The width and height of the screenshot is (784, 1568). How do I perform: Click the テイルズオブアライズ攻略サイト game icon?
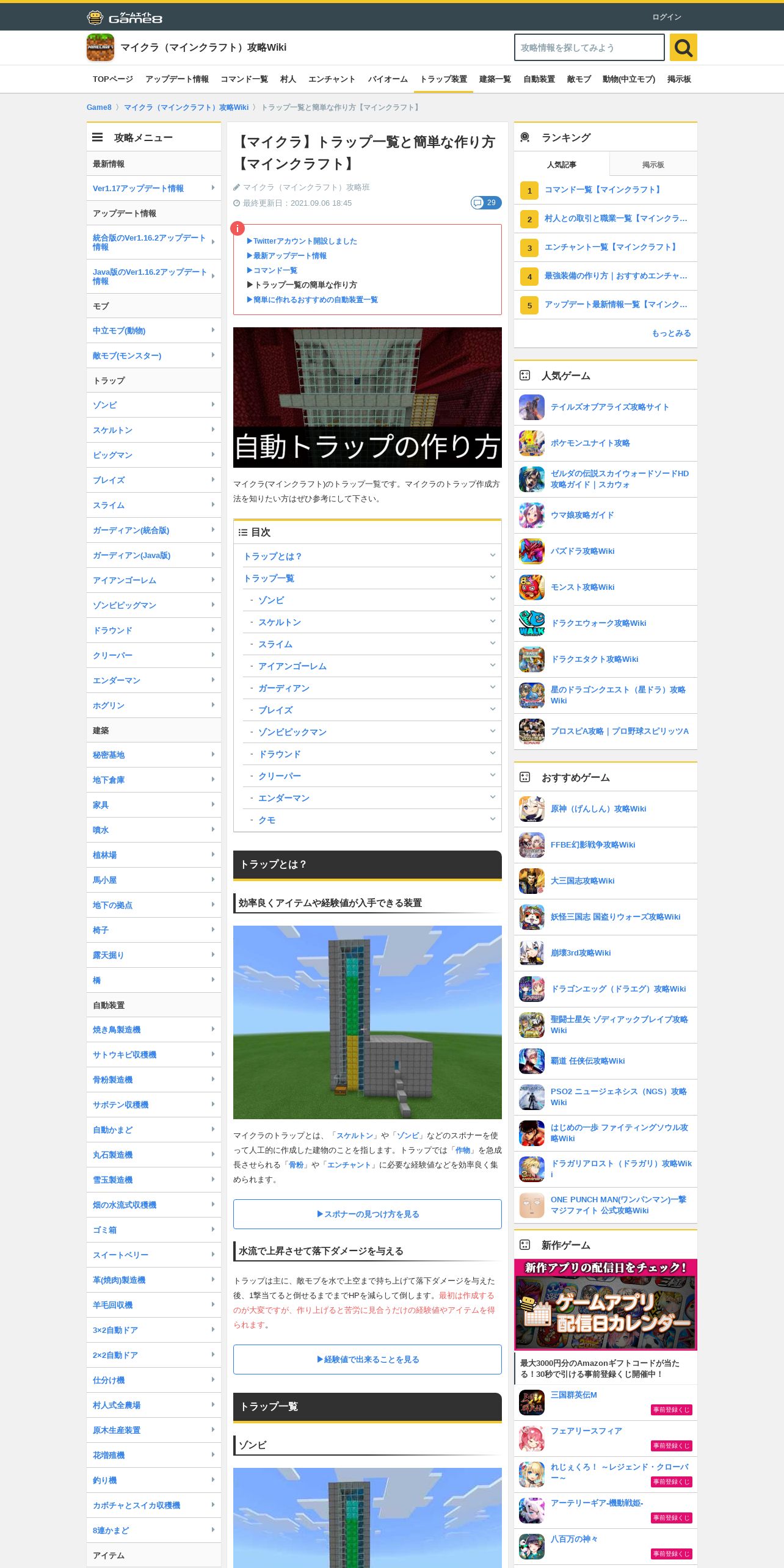pyautogui.click(x=532, y=407)
